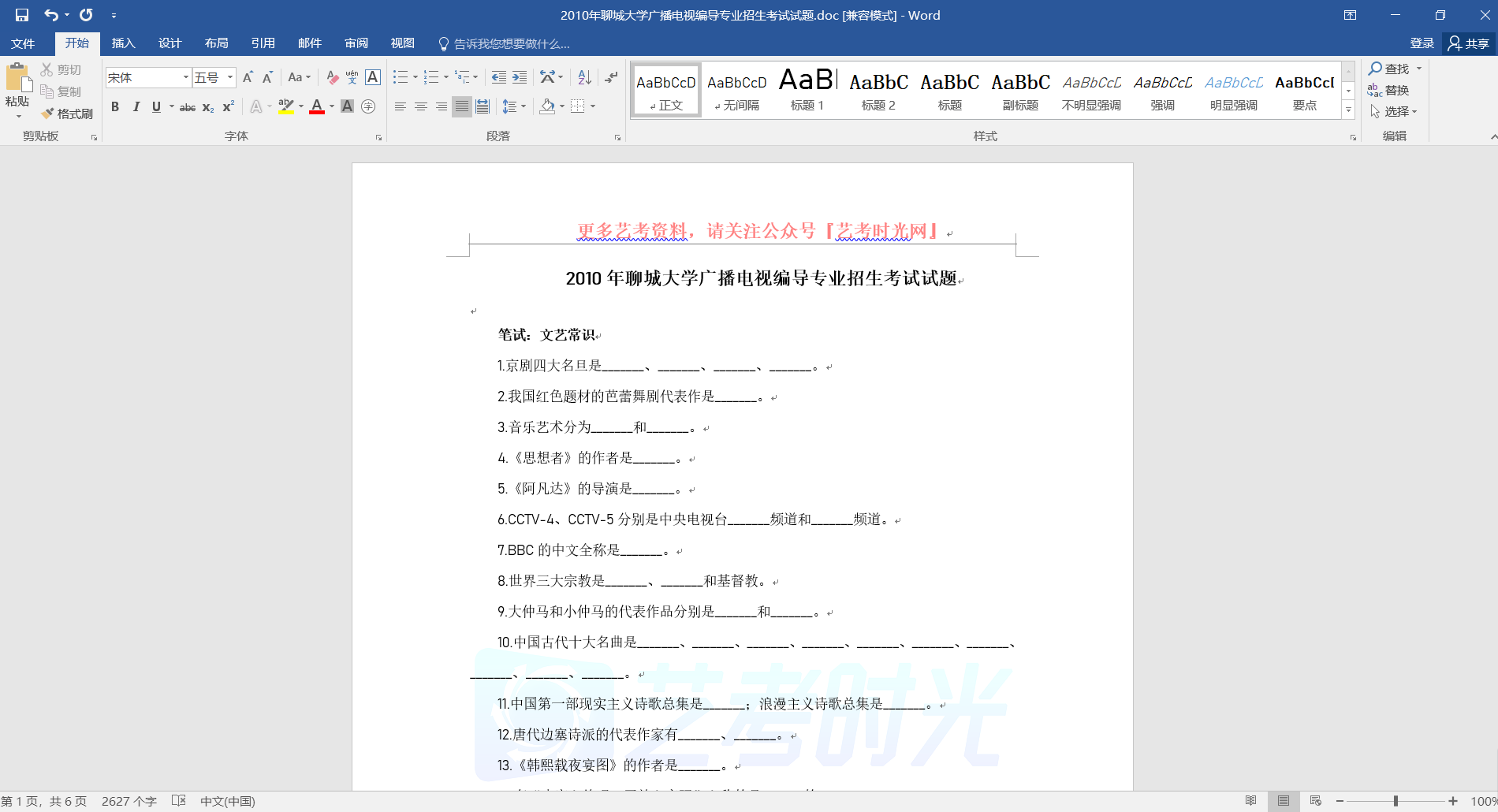
Task: Switch to the 插入 ribbon tab
Action: click(123, 43)
